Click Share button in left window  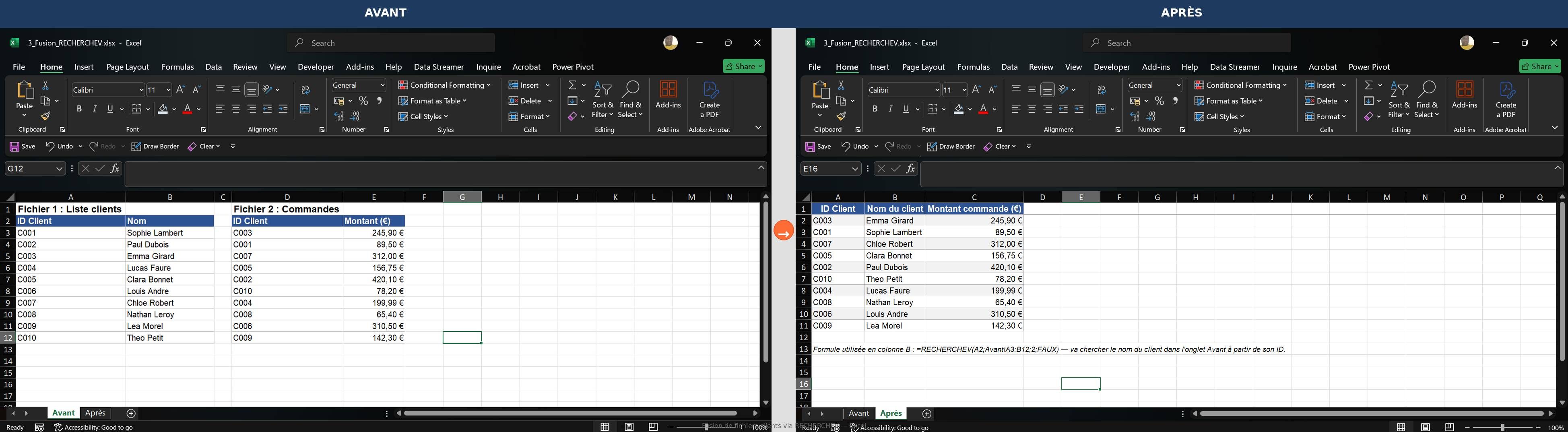point(743,66)
